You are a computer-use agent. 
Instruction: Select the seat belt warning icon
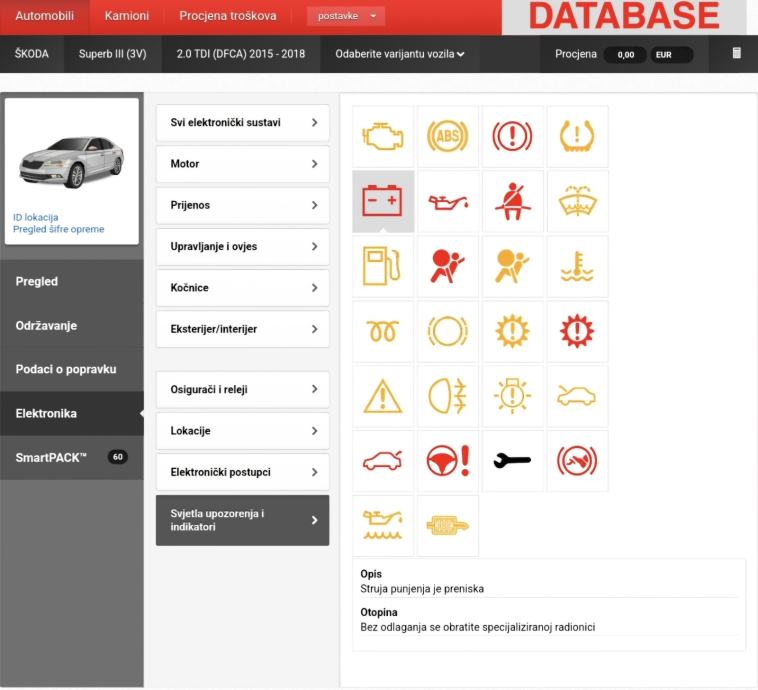[512, 202]
